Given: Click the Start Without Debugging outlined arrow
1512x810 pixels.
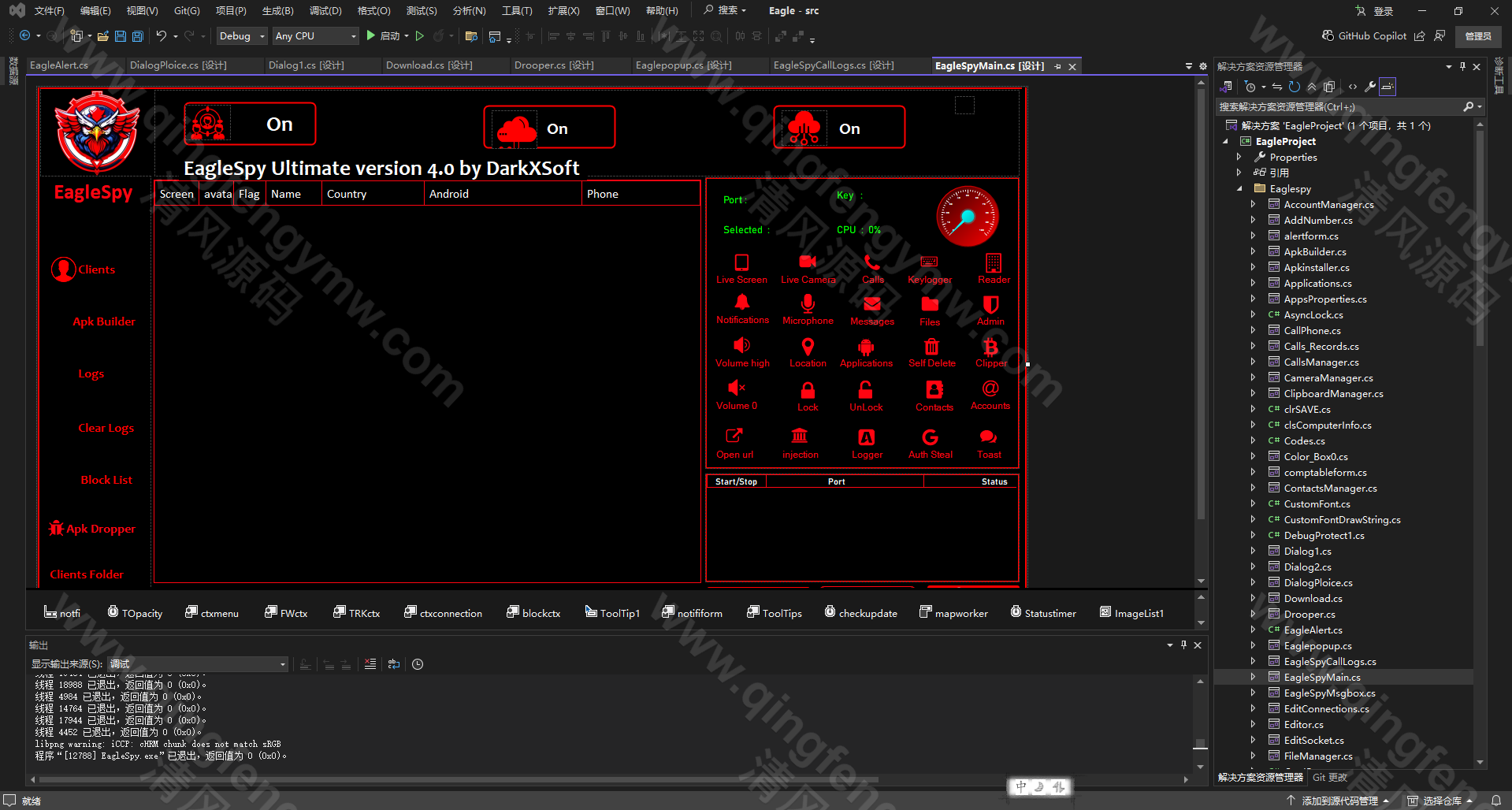Looking at the screenshot, I should [x=420, y=36].
